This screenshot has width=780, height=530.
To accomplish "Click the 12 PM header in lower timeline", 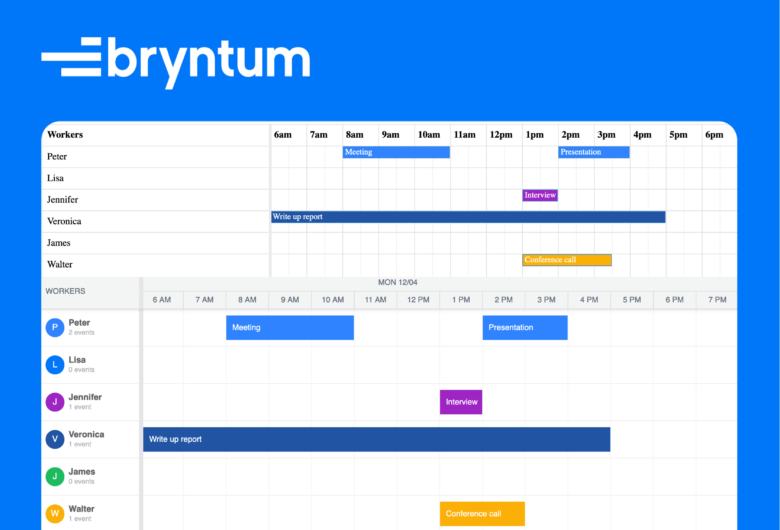I will pyautogui.click(x=418, y=300).
